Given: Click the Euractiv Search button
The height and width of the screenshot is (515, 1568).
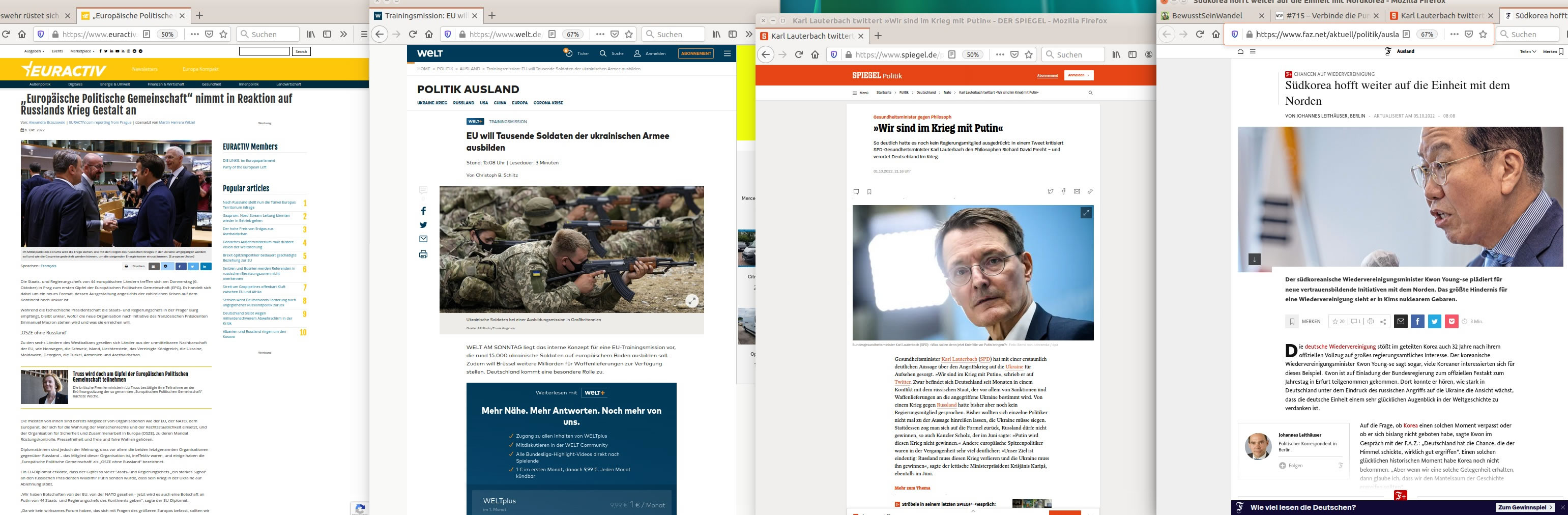Looking at the screenshot, I should 301,51.
